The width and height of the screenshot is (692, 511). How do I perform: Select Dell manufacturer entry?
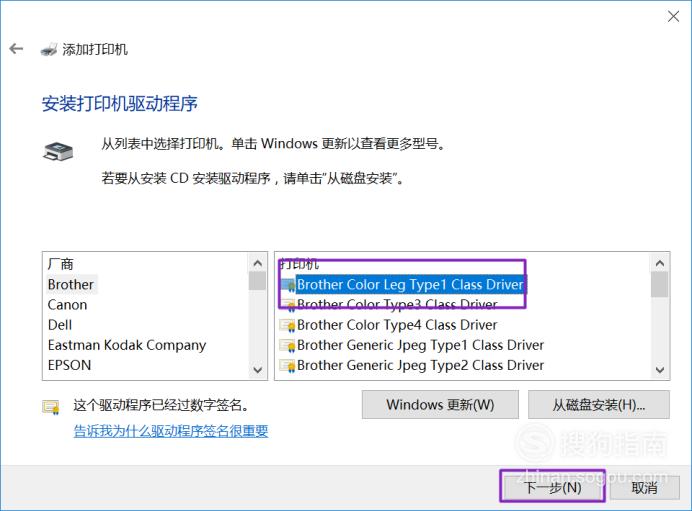point(60,325)
